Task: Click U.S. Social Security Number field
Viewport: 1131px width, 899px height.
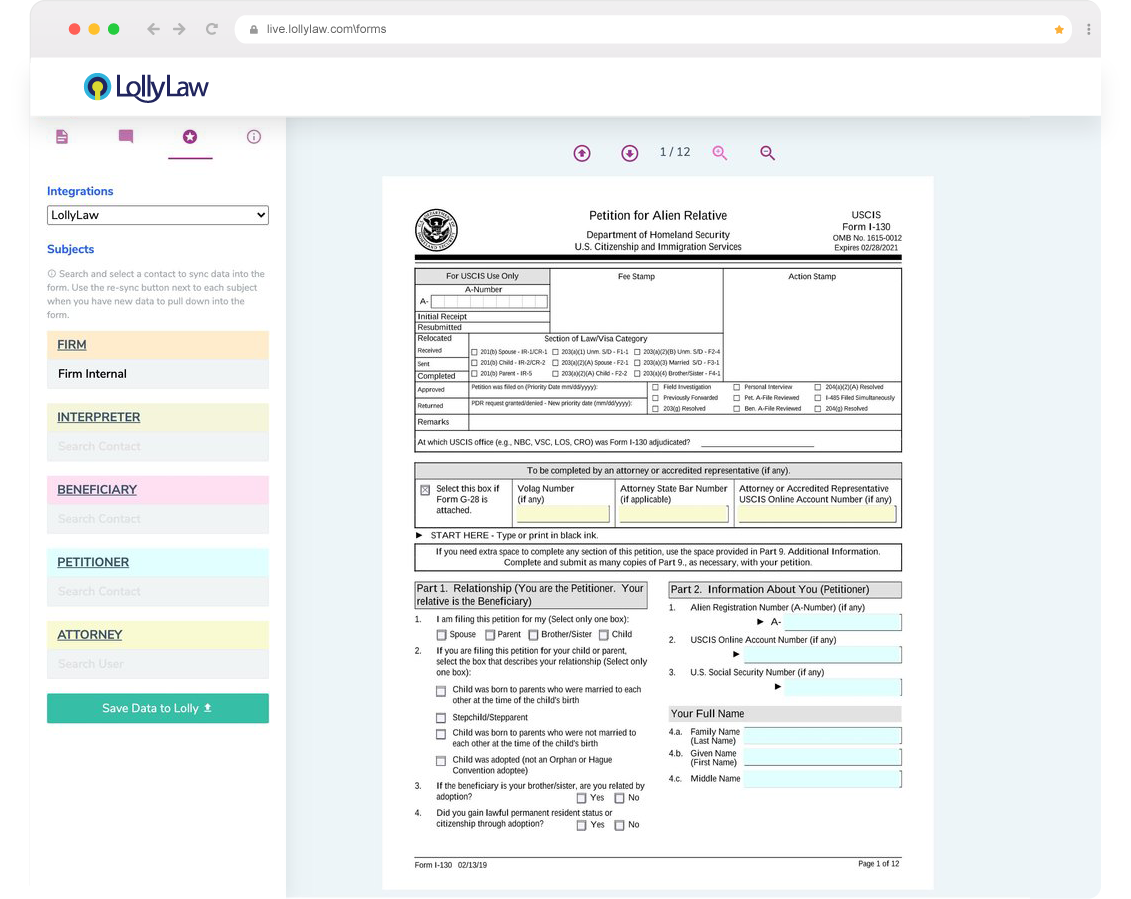Action: pos(842,687)
